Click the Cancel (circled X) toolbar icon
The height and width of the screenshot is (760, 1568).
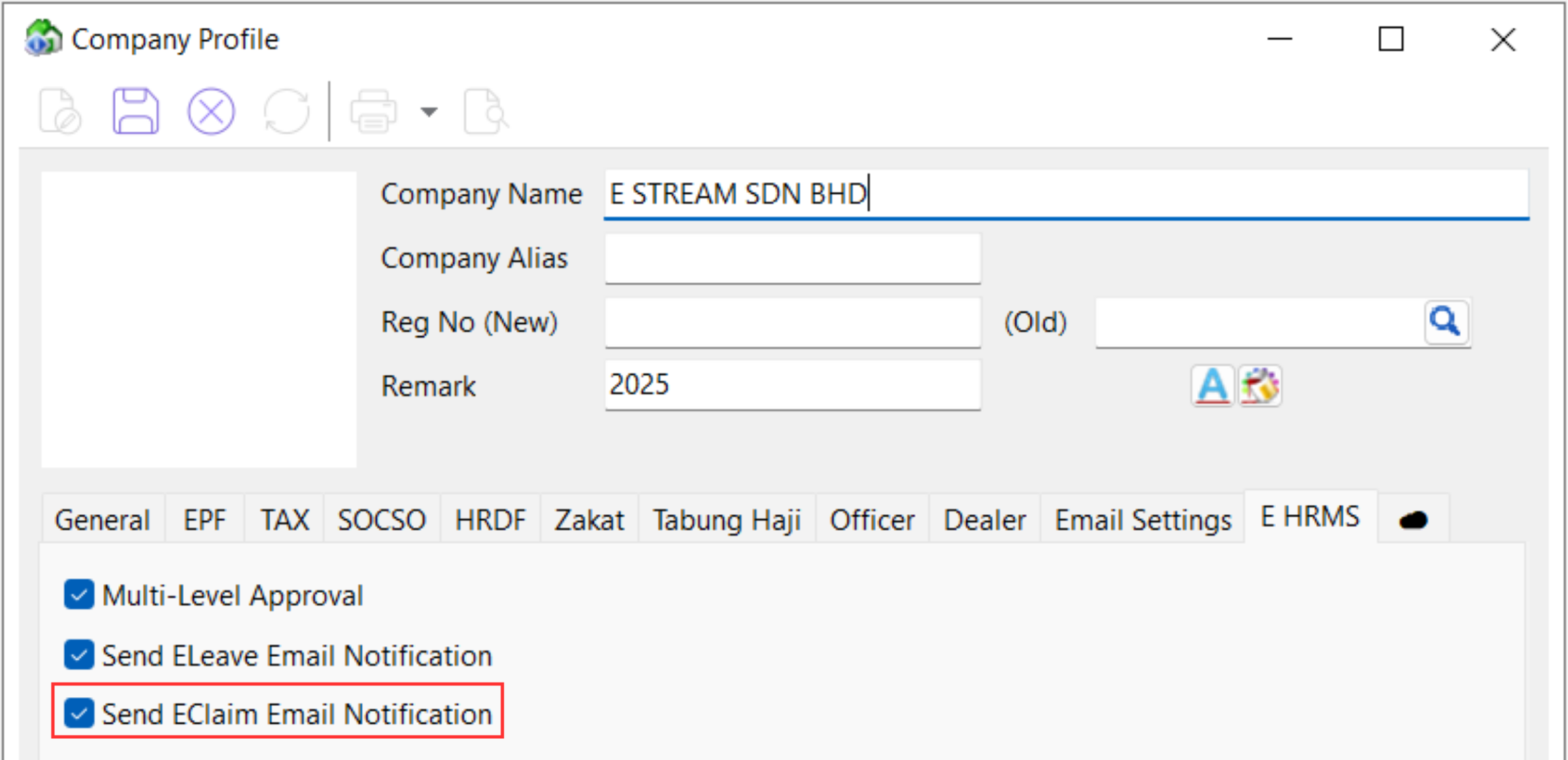212,111
